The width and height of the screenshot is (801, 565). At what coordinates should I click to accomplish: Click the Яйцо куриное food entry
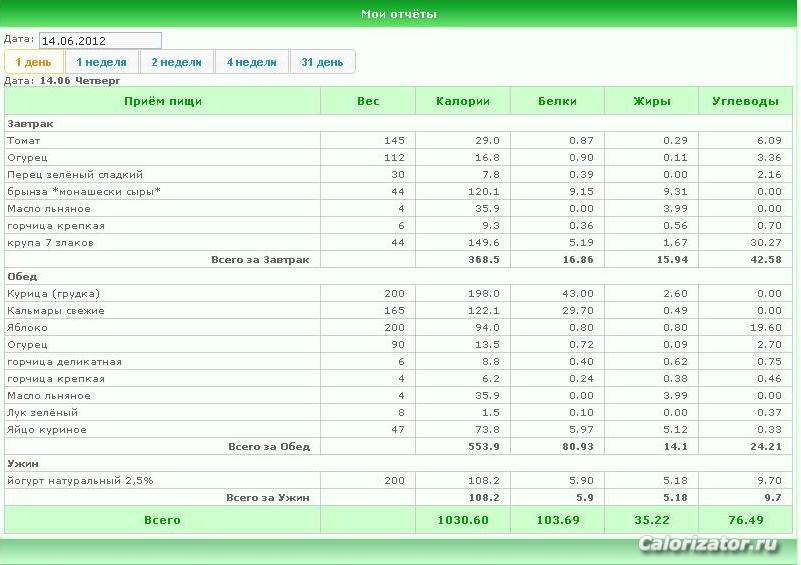click(x=47, y=430)
